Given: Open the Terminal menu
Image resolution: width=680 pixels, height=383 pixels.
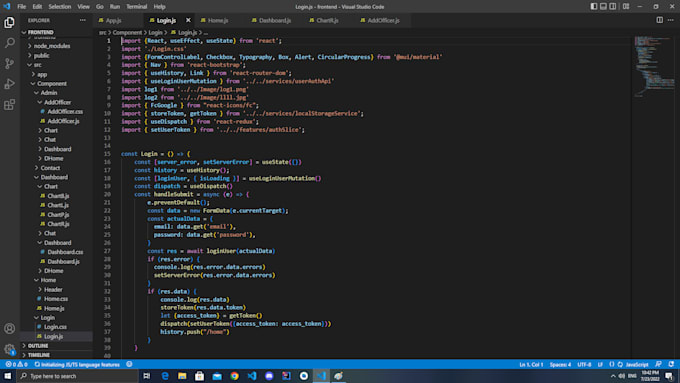Looking at the screenshot, I should point(137,7).
